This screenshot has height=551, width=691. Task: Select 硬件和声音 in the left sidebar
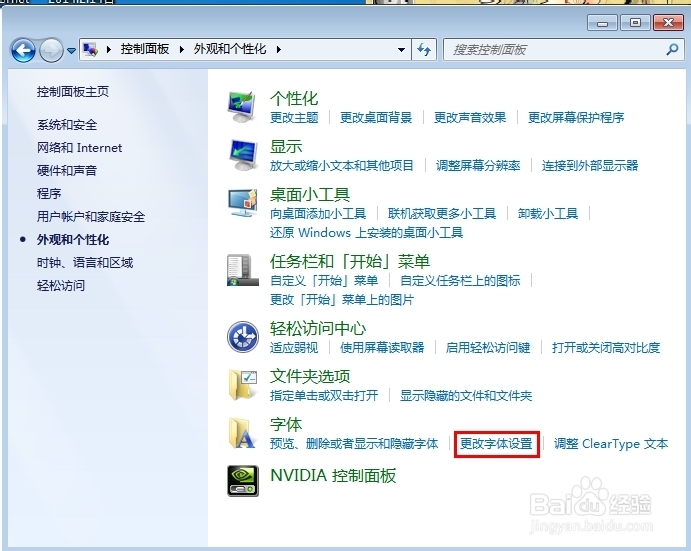pyautogui.click(x=67, y=171)
